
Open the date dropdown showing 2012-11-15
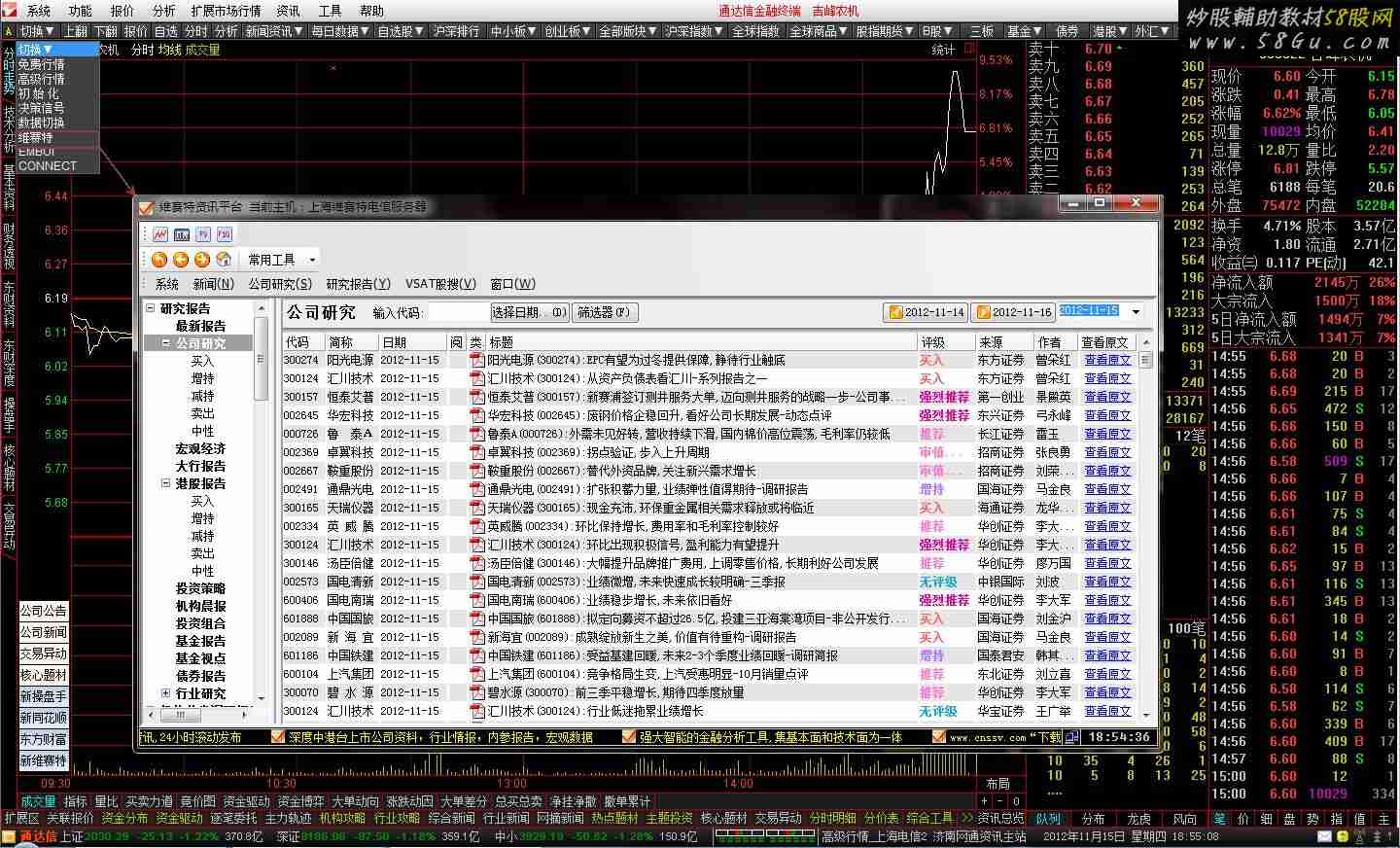pos(1136,312)
